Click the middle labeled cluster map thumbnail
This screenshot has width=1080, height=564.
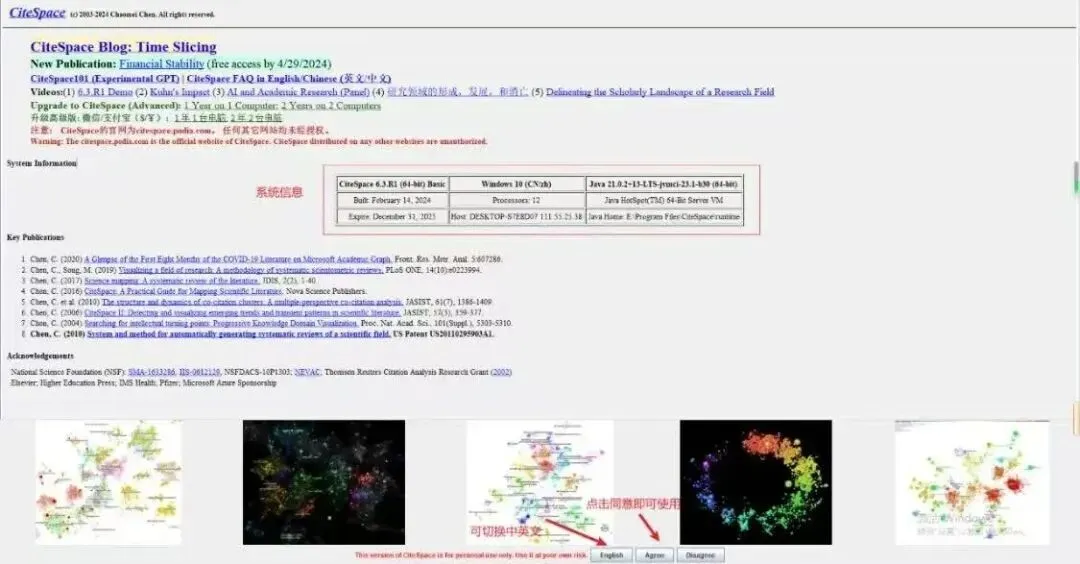pyautogui.click(x=540, y=482)
